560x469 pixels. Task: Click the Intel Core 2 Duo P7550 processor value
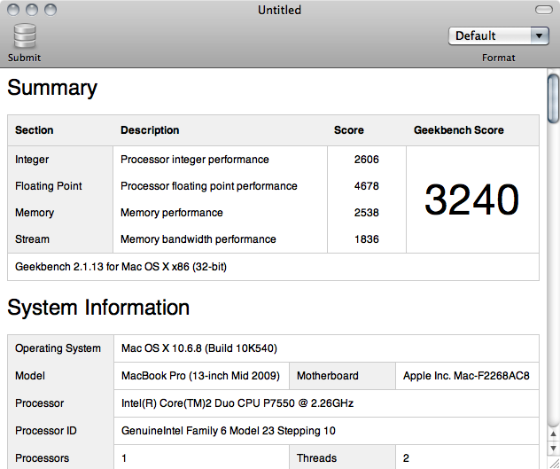pos(237,403)
